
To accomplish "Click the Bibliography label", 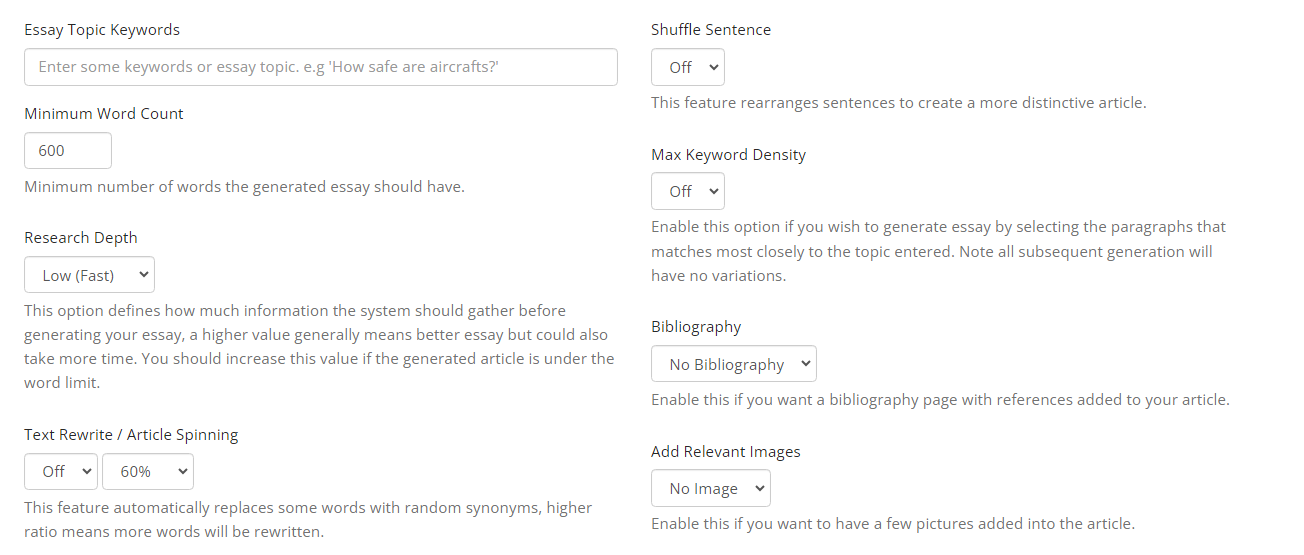I will [x=696, y=327].
